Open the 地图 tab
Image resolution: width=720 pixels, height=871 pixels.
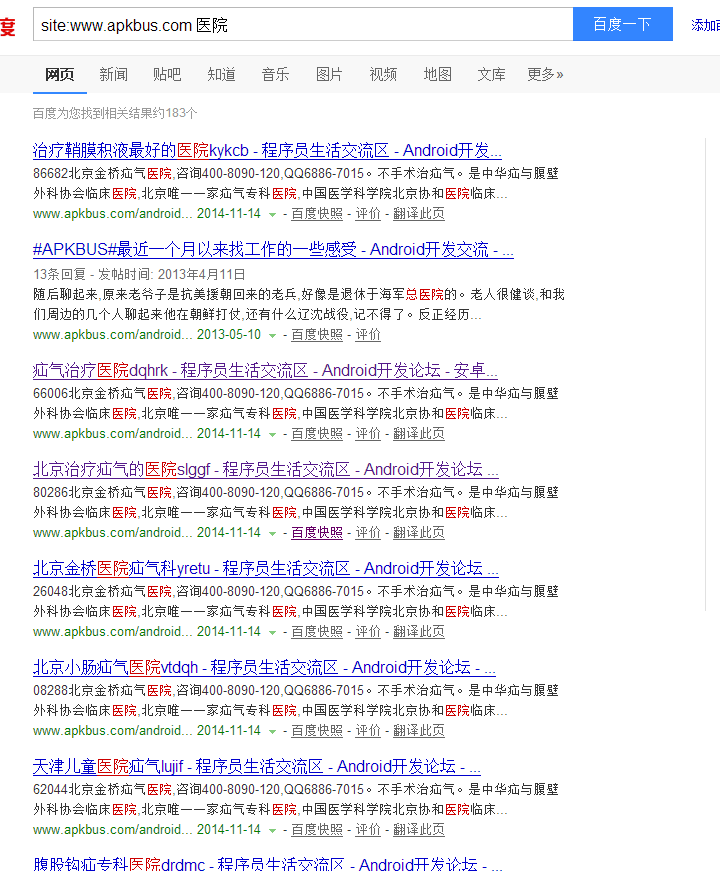click(x=437, y=74)
